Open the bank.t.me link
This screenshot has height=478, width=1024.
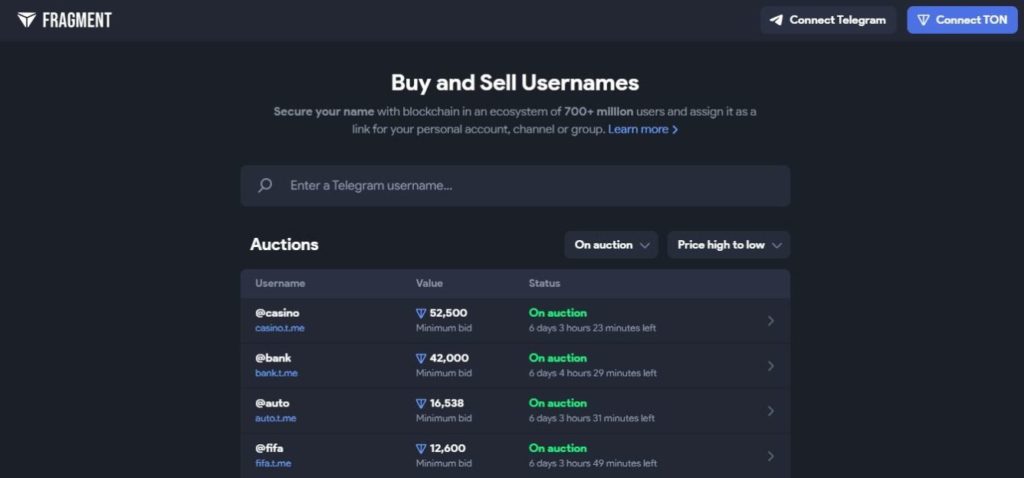[276, 373]
